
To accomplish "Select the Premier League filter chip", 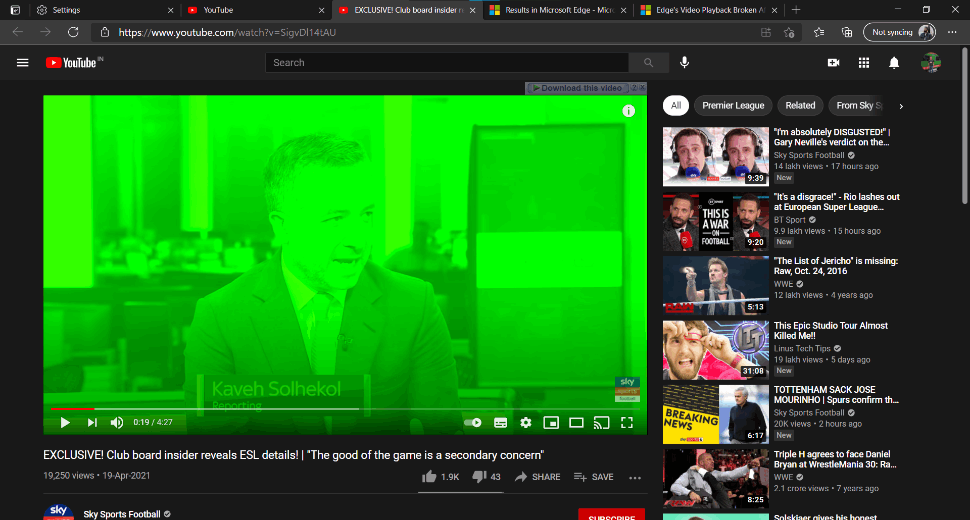I will [x=733, y=106].
